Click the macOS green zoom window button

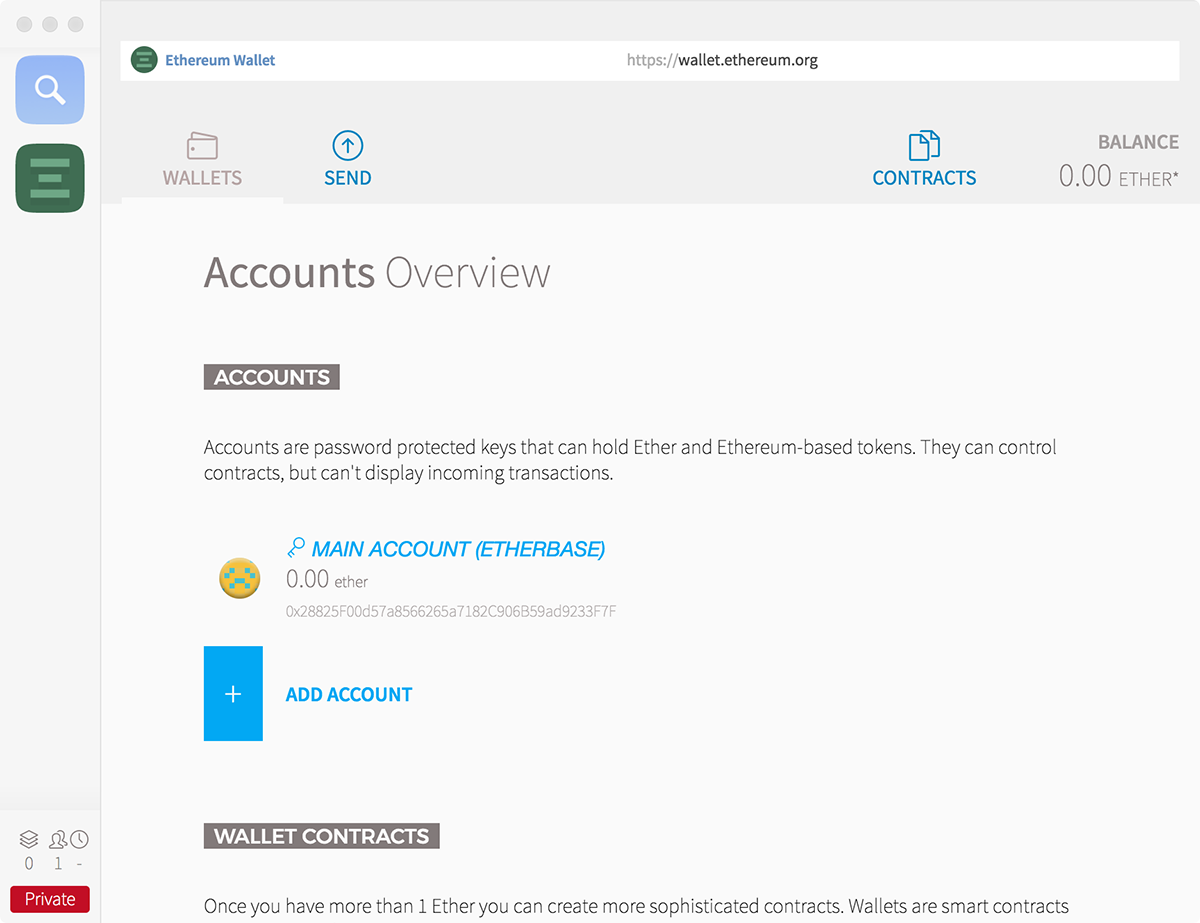76,24
